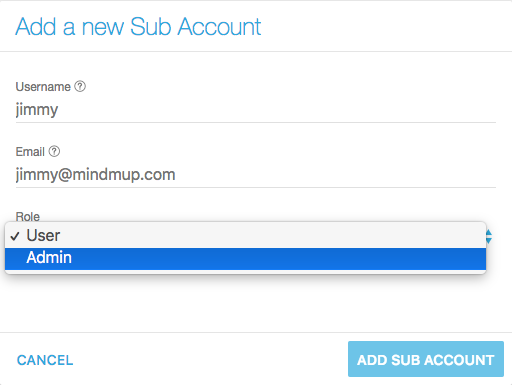Focus the Username field containing jimmy

click(x=256, y=110)
